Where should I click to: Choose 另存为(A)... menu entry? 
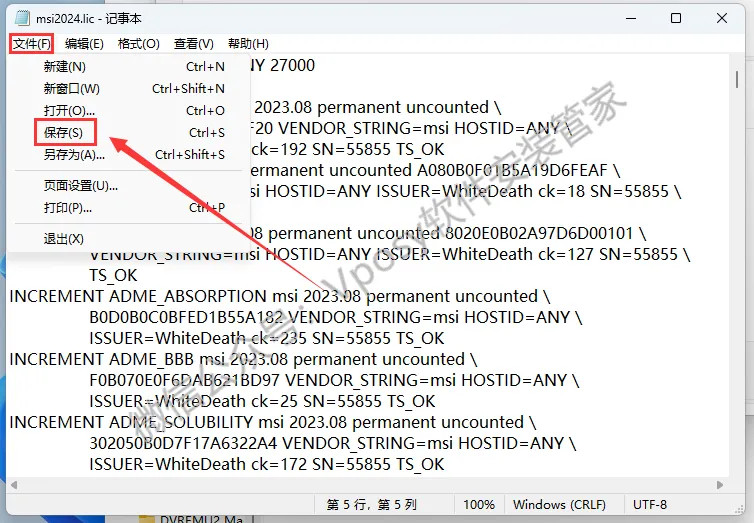(129, 155)
